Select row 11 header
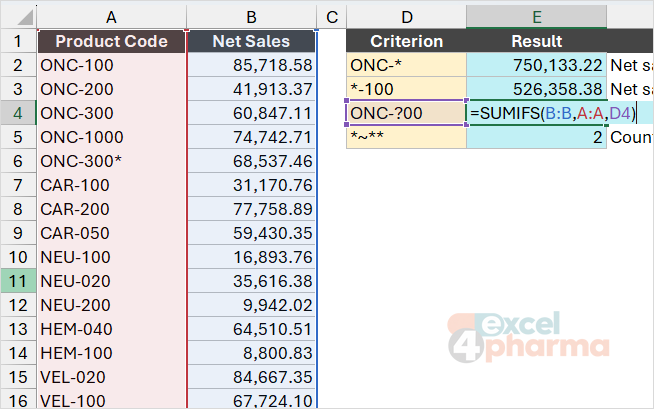 (x=18, y=281)
